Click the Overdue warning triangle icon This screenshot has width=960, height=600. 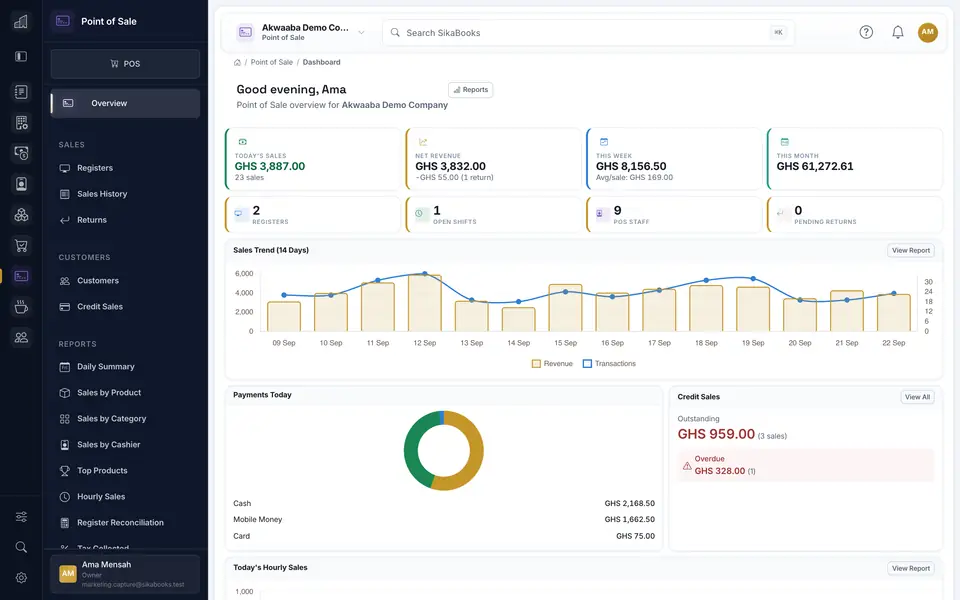[687, 466]
